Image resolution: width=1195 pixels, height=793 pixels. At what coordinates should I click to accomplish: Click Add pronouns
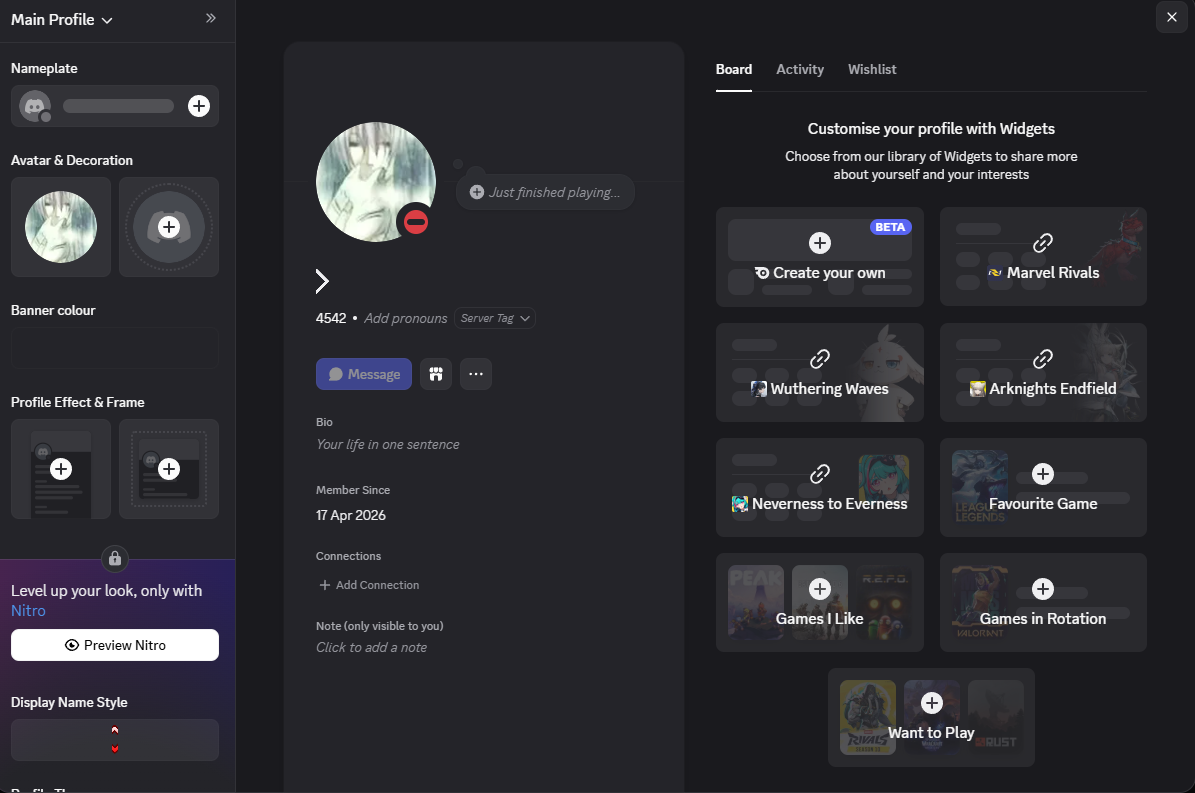(x=405, y=318)
